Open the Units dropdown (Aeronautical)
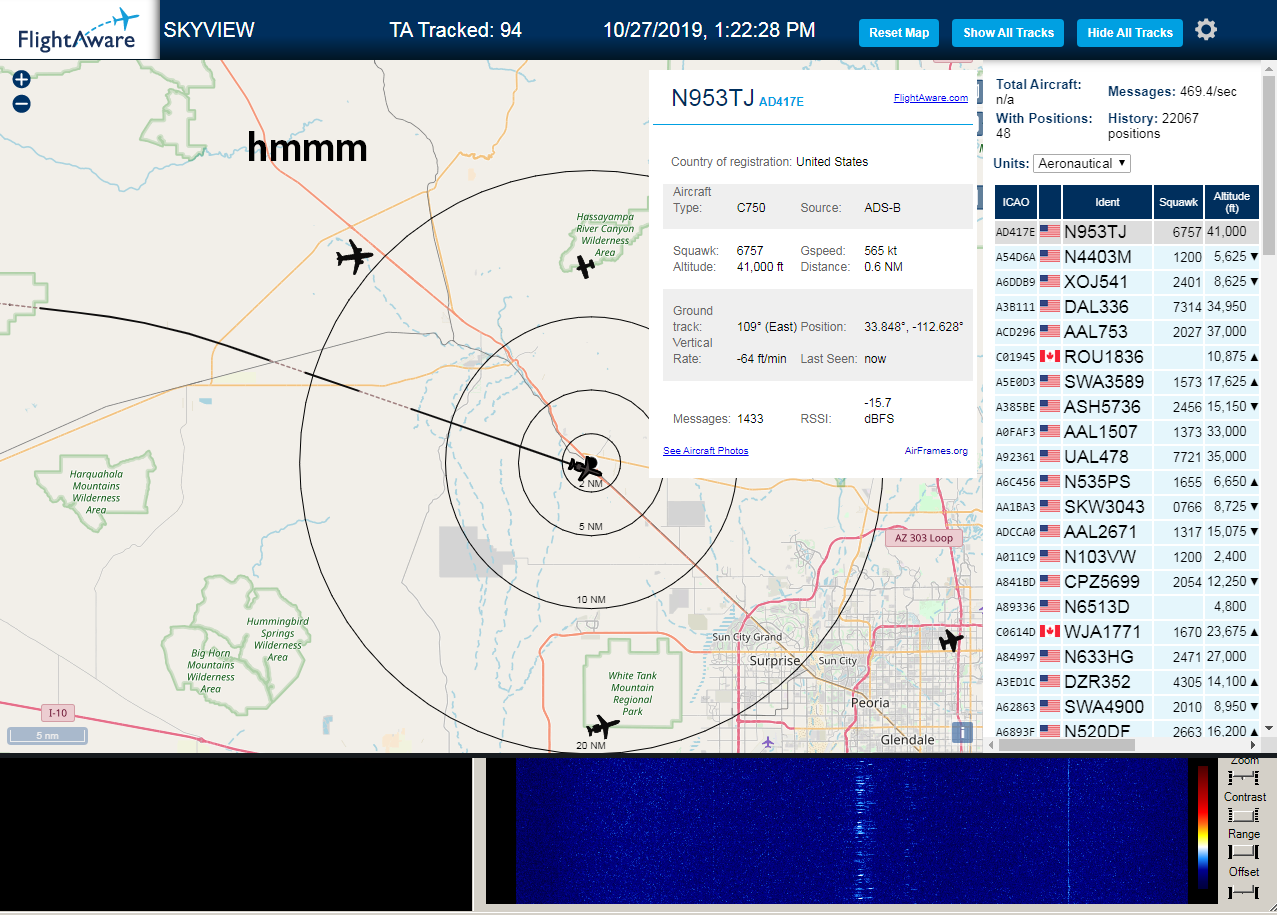Image resolution: width=1277 pixels, height=915 pixels. pyautogui.click(x=1082, y=163)
